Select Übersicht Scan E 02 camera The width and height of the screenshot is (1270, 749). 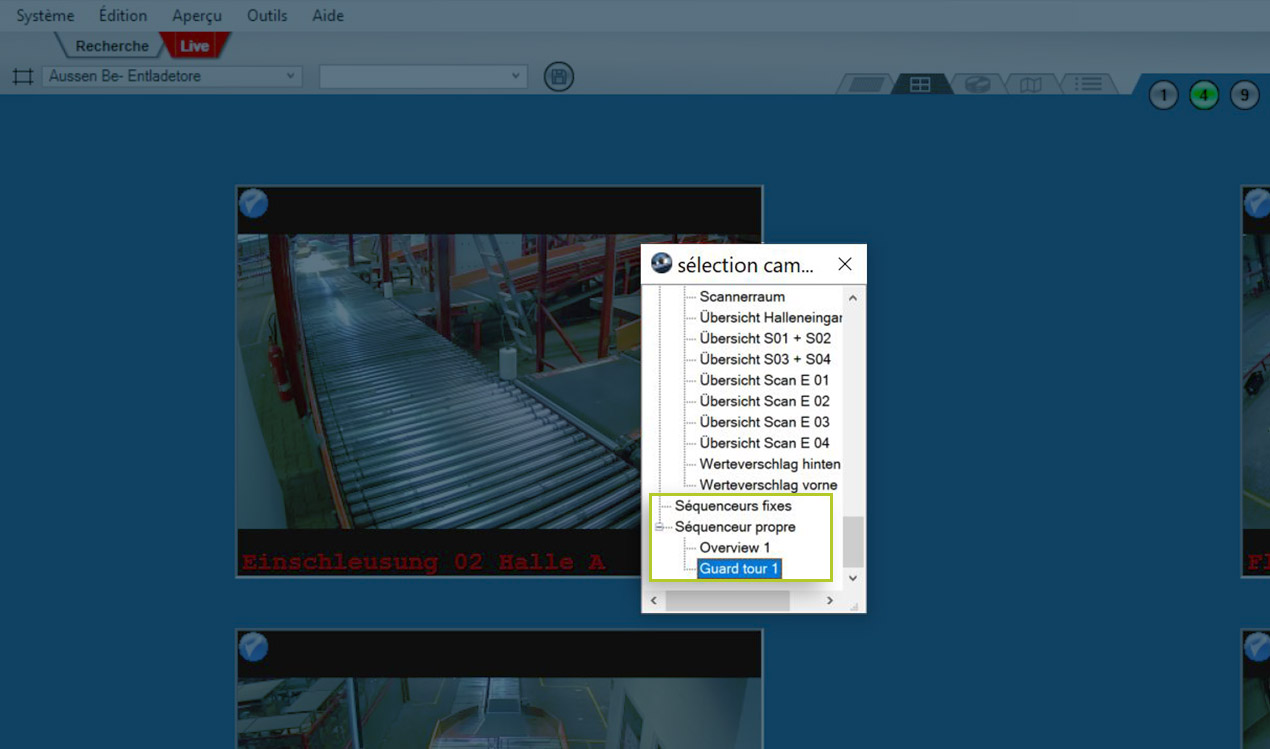764,402
